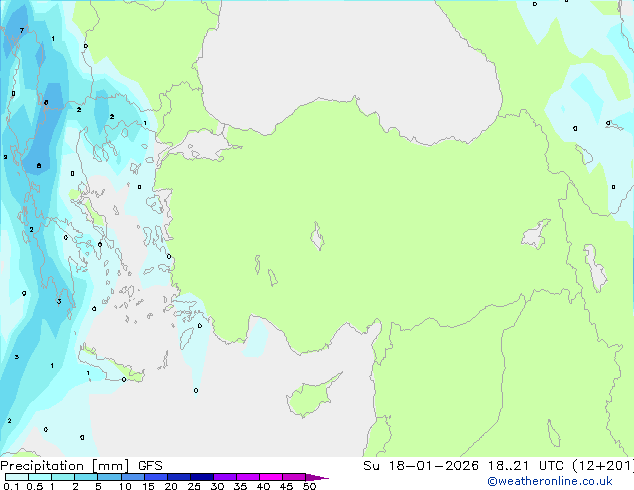The image size is (634, 490).
Task: Click the 20–25 mm legend color swatch
Action: [179, 477]
